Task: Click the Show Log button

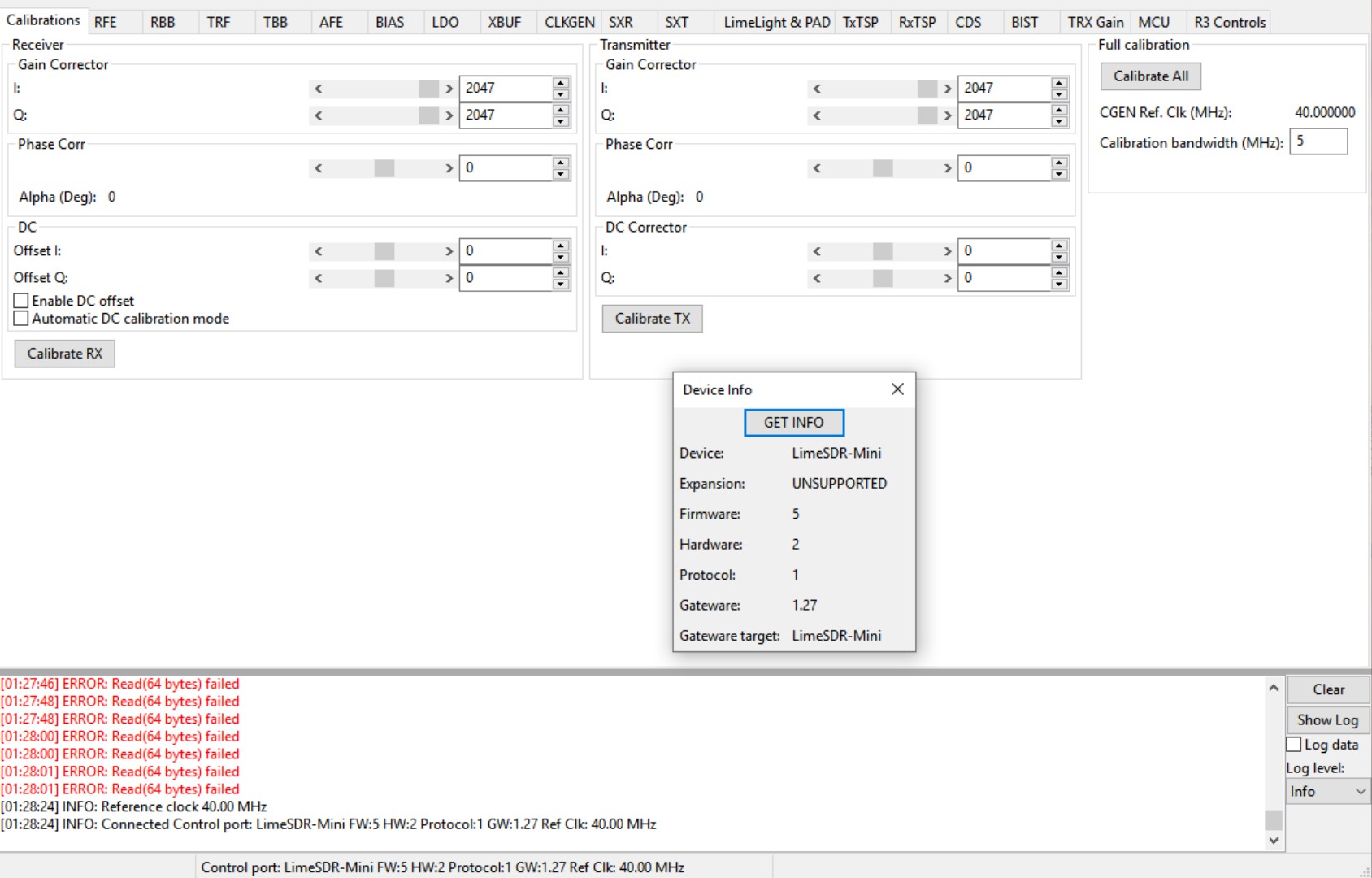Action: 1329,719
